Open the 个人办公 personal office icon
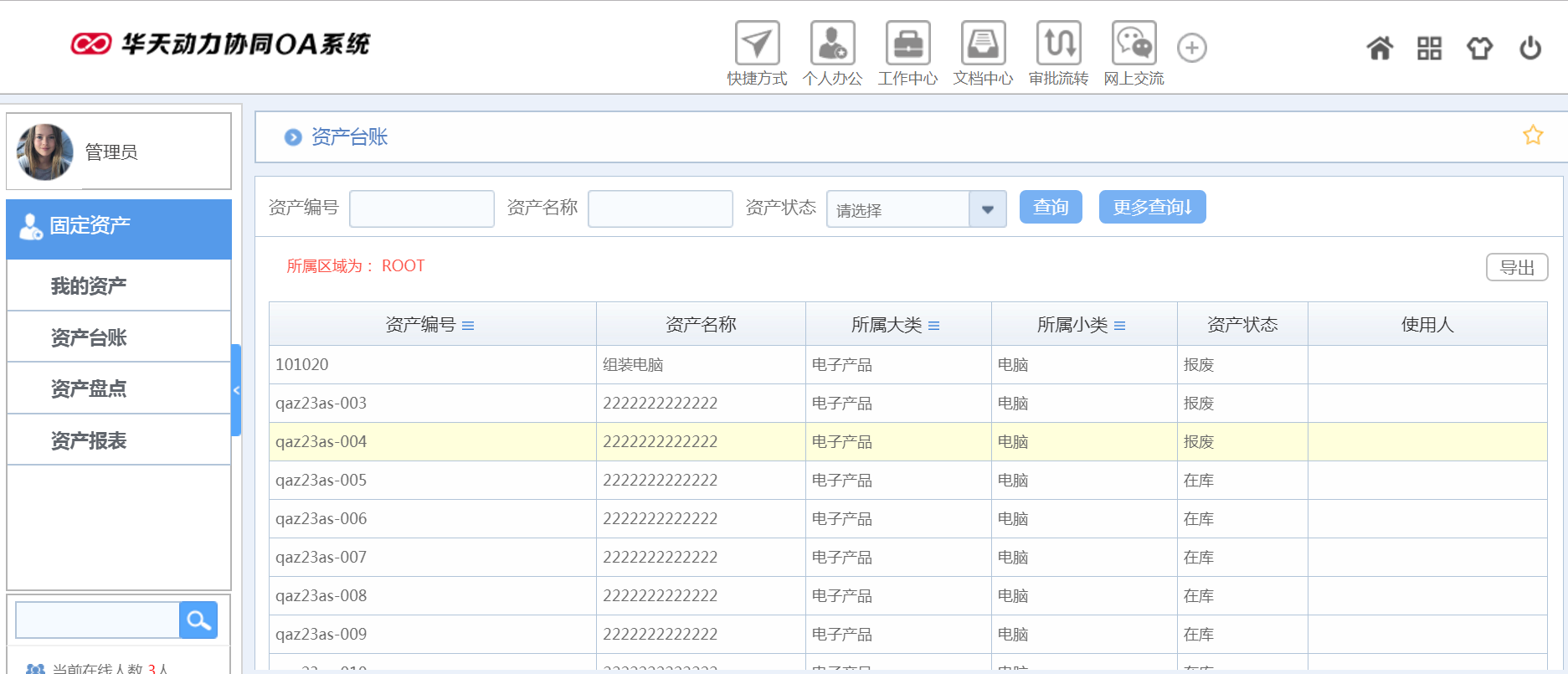Image resolution: width=1568 pixels, height=674 pixels. click(832, 44)
